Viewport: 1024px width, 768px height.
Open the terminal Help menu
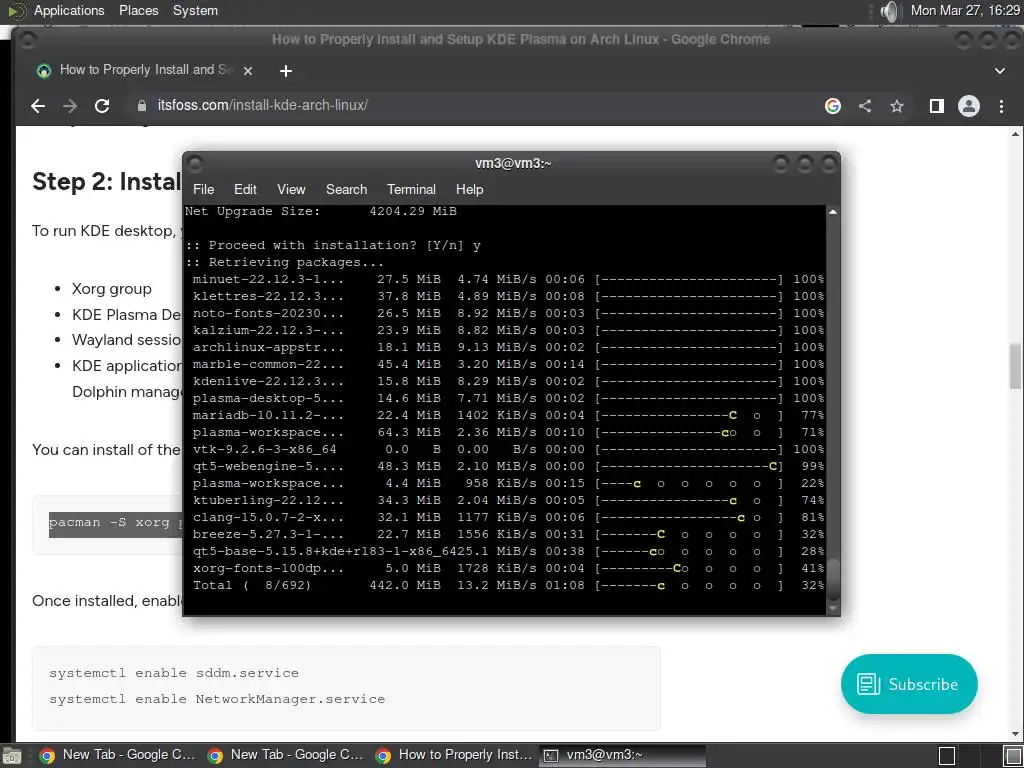coord(470,189)
